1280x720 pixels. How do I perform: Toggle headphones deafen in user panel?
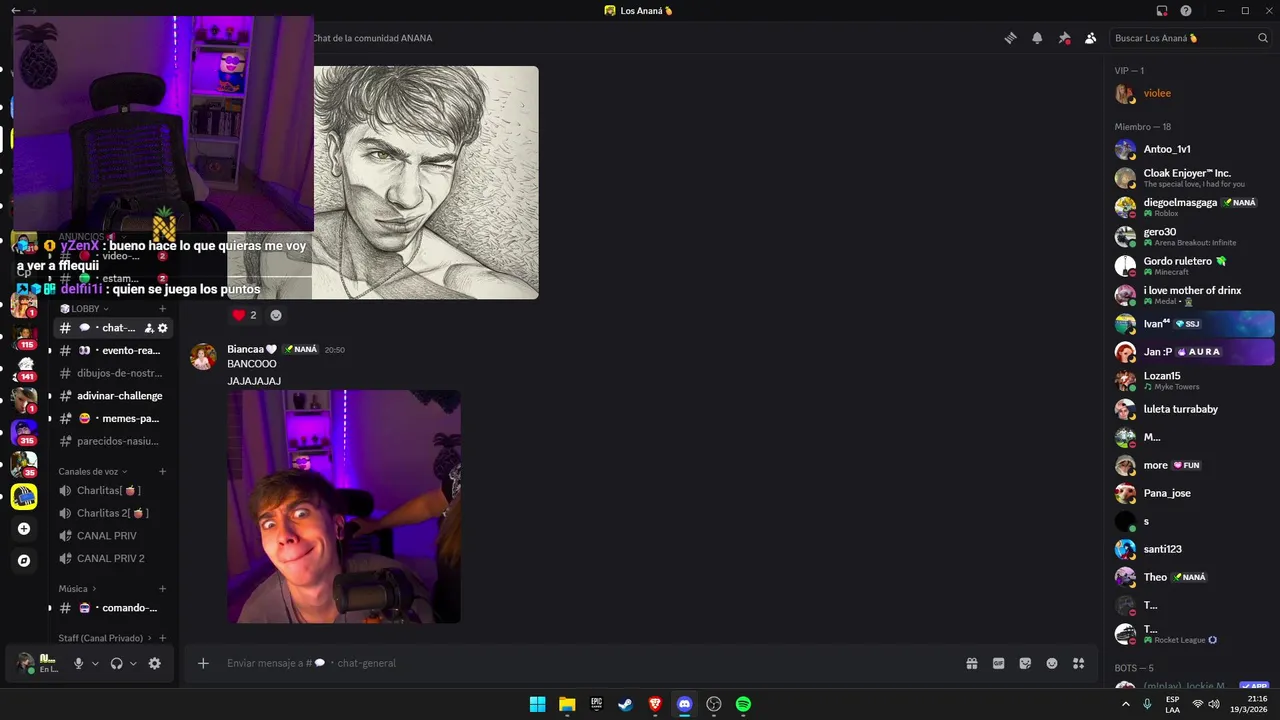point(116,663)
